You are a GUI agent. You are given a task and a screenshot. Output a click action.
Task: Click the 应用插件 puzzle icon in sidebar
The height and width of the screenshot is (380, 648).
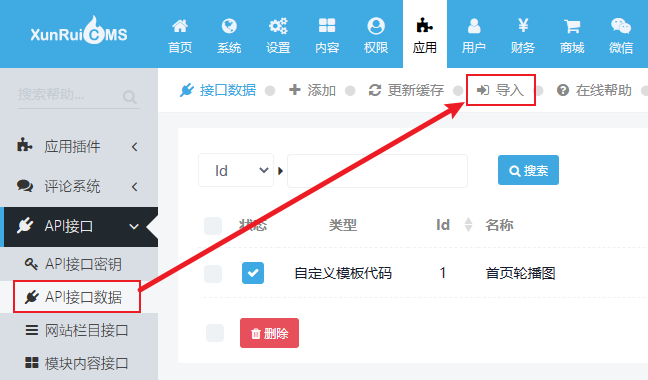pyautogui.click(x=24, y=145)
